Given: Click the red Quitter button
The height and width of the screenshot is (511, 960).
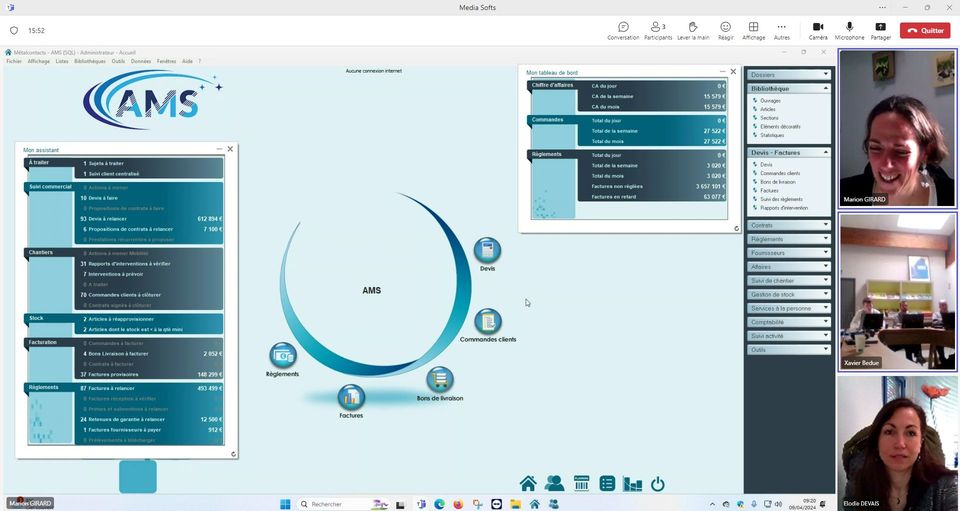Looking at the screenshot, I should pyautogui.click(x=925, y=30).
